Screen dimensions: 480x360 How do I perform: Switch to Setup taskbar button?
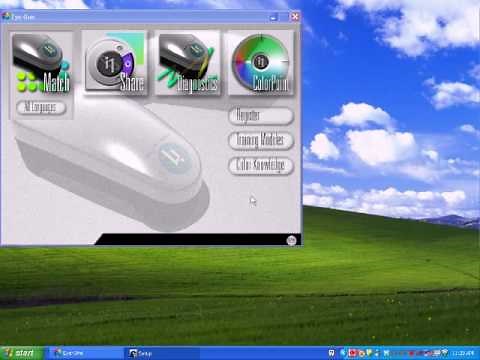(163, 353)
